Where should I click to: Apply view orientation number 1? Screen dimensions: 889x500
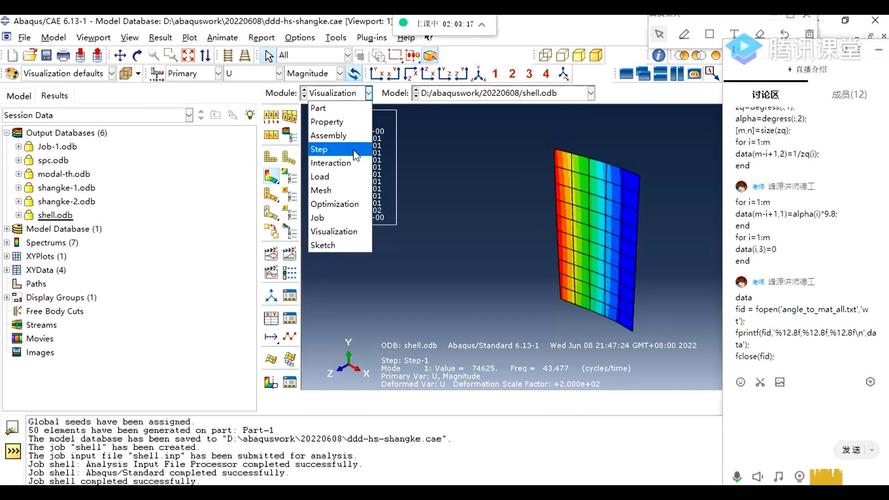495,74
